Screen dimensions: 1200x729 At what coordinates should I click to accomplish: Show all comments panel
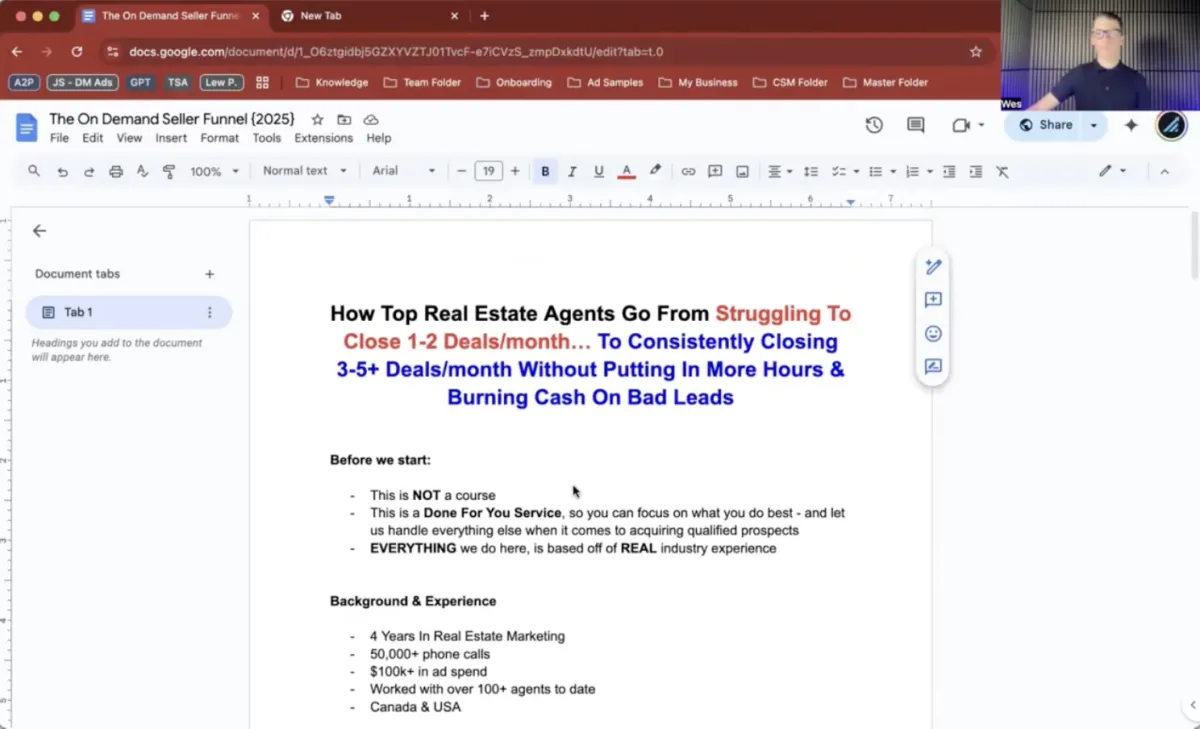point(915,125)
